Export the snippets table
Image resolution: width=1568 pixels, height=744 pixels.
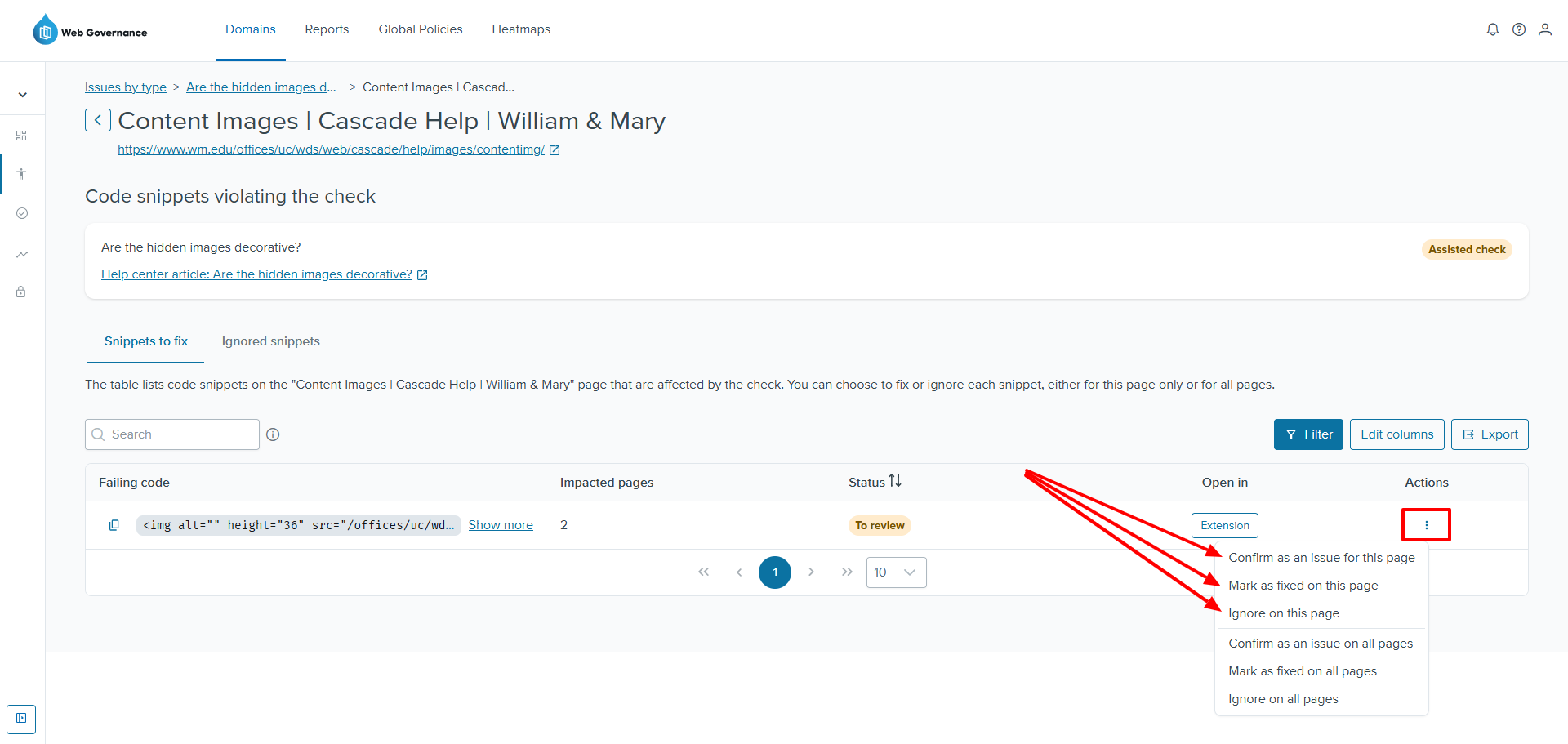tap(1490, 434)
